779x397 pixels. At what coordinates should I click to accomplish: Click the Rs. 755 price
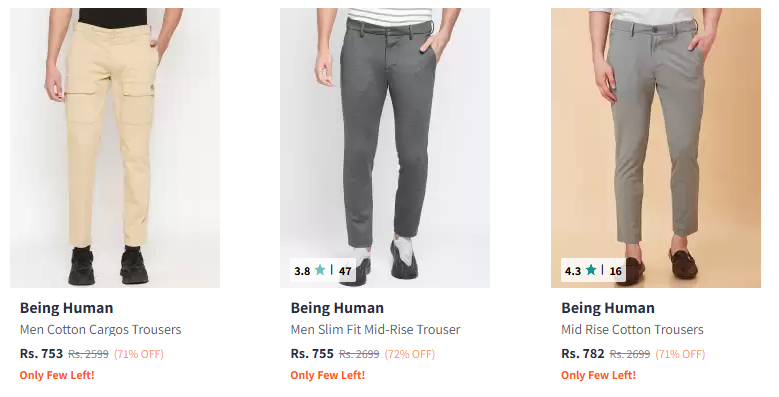pyautogui.click(x=312, y=354)
